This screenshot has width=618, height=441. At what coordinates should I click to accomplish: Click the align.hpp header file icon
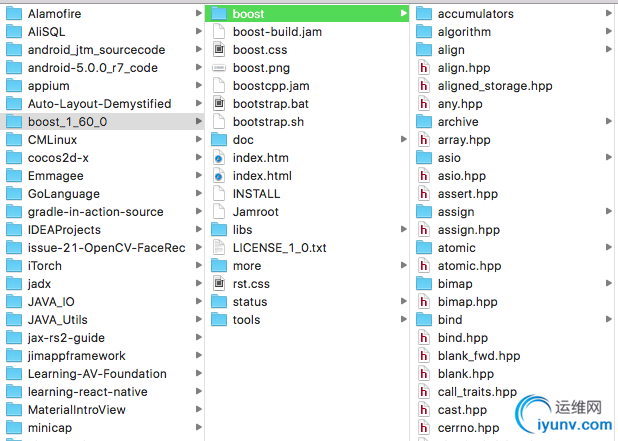pos(424,68)
